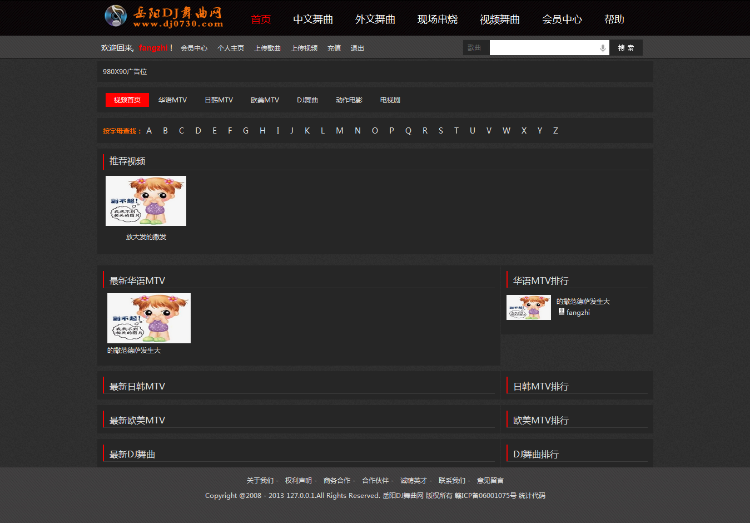This screenshot has height=523, width=750.
Task: Filter videos by letter D
Action: click(198, 131)
